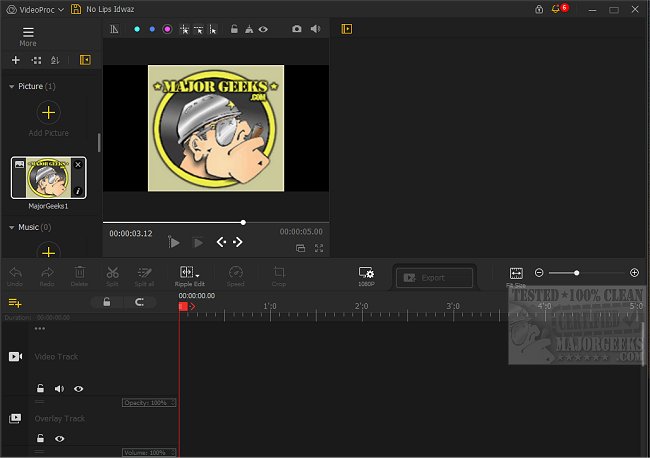Image resolution: width=650 pixels, height=458 pixels.
Task: Toggle the lock on Overlay Track
Action: point(40,438)
